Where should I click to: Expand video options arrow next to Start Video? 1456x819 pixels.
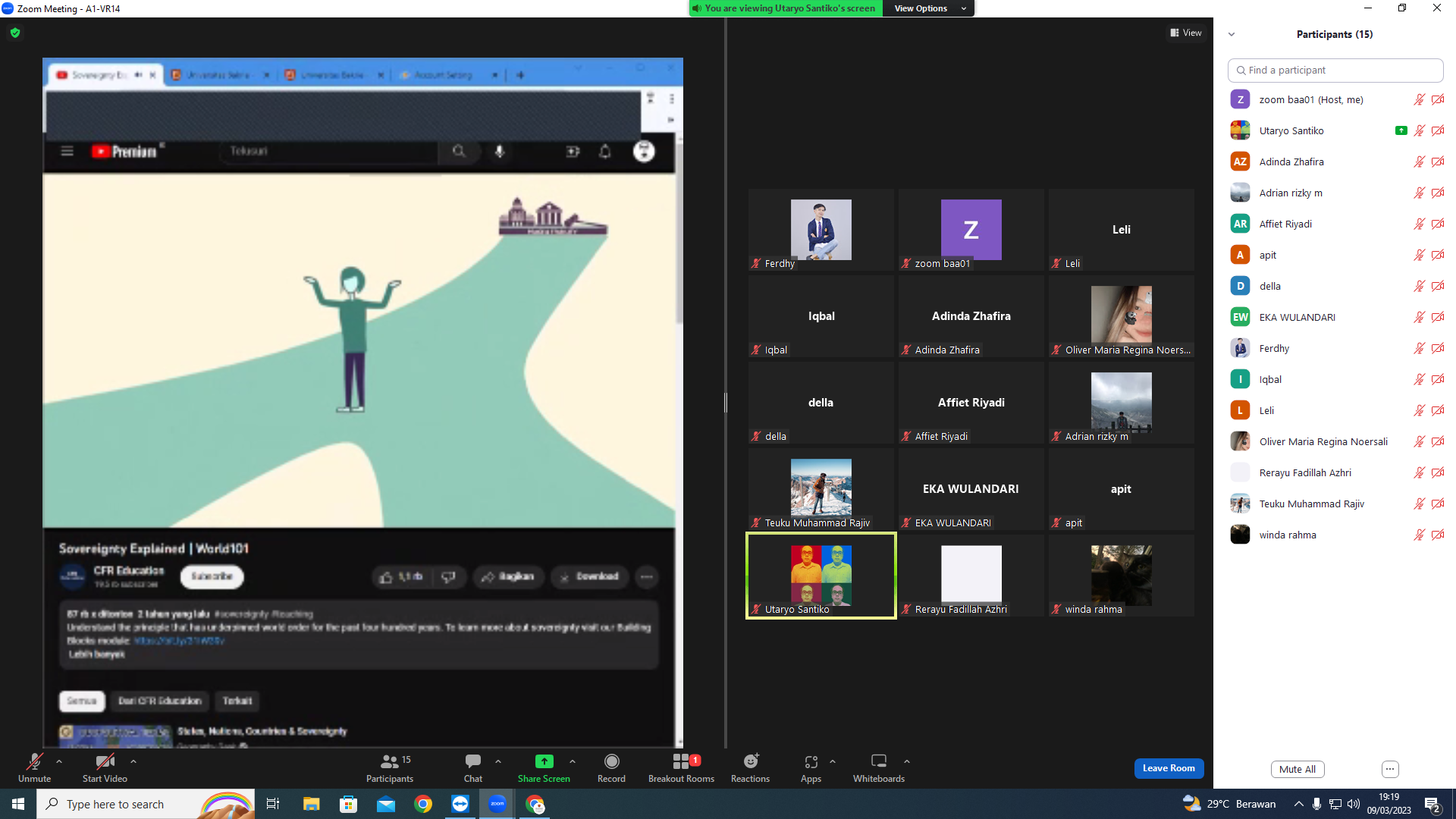133,761
